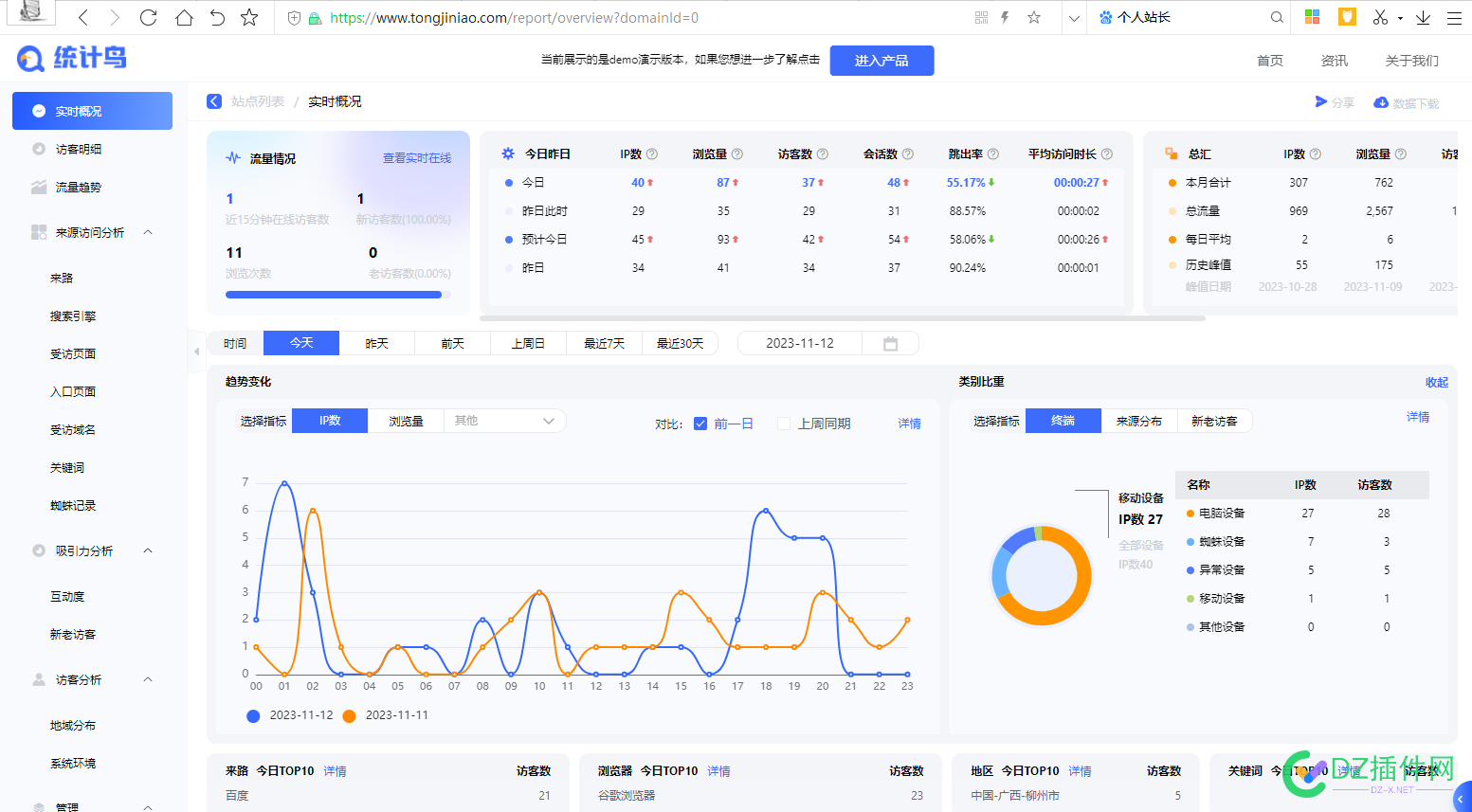Go to browser home icon
Screen dimensions: 1472x812
(x=184, y=17)
